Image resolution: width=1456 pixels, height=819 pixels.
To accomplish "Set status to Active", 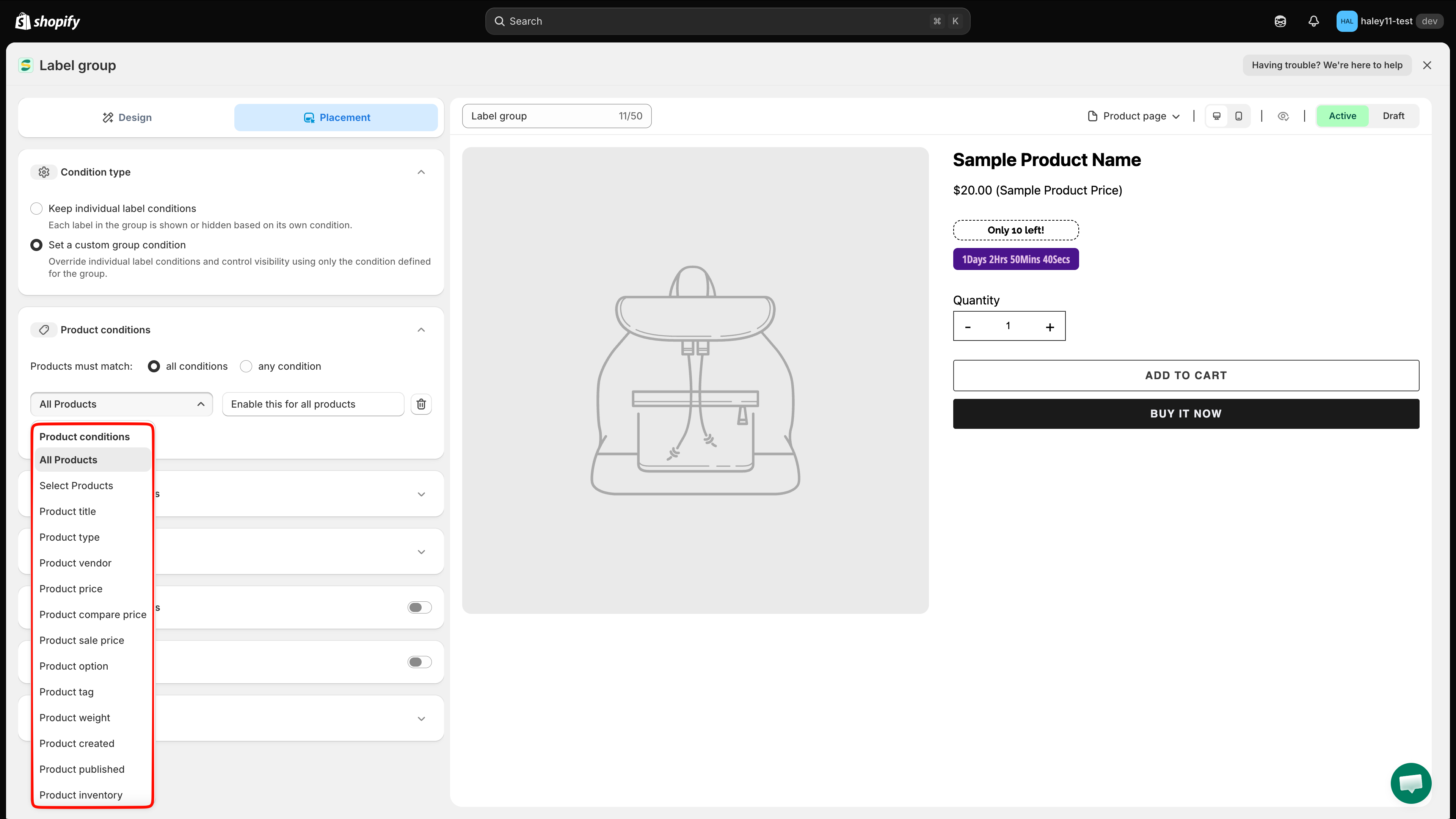I will (x=1342, y=116).
